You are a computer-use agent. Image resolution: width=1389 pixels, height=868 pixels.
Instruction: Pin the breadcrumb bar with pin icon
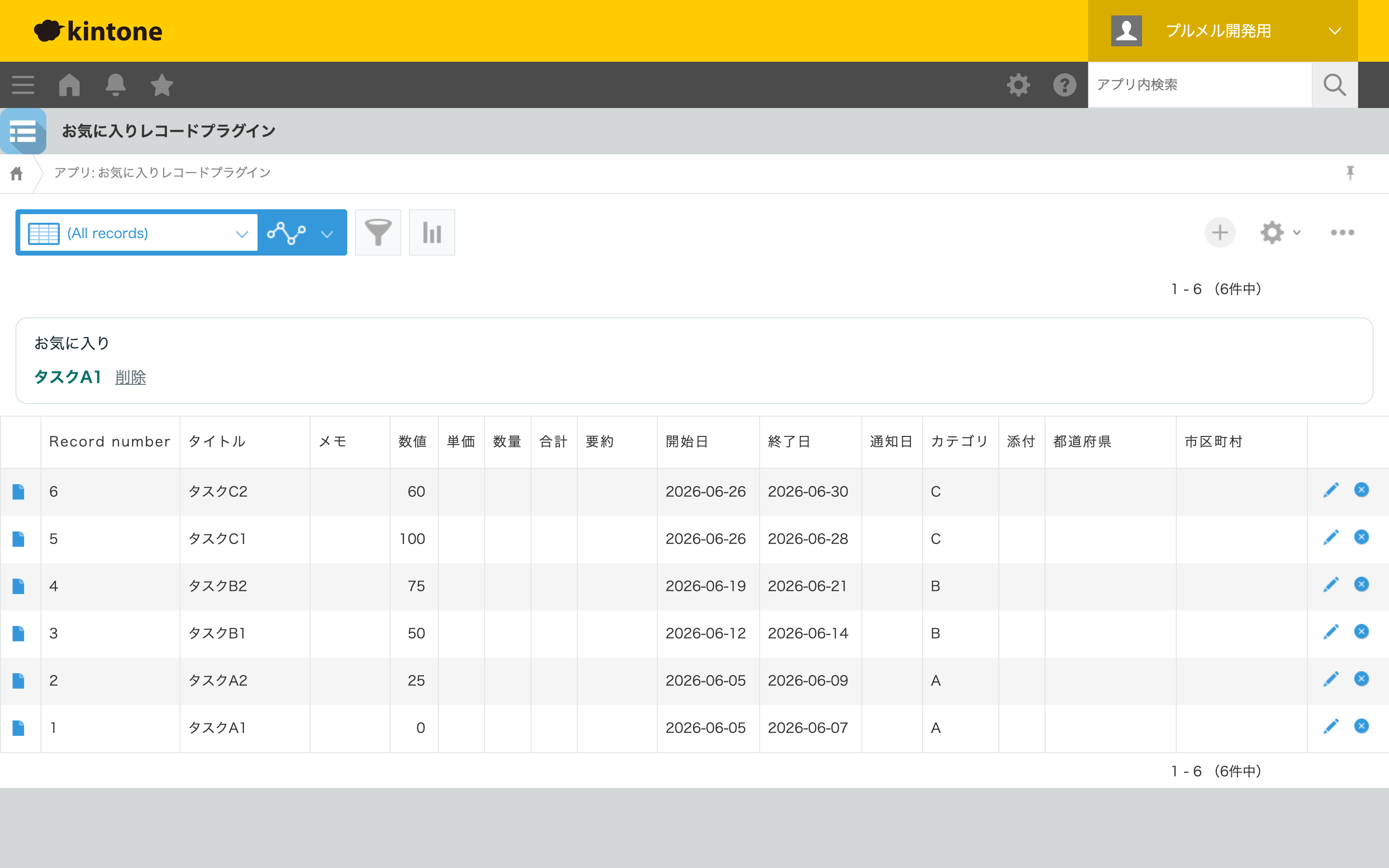(1350, 173)
